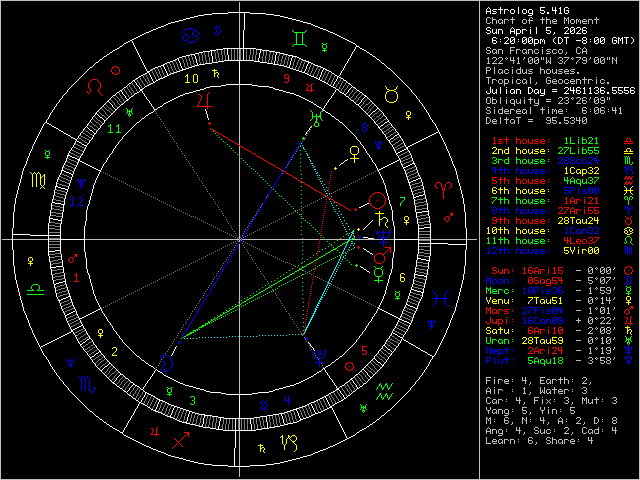The image size is (640, 480).
Task: Select the large red Mars glyph inside the wheel
Action: [382, 256]
